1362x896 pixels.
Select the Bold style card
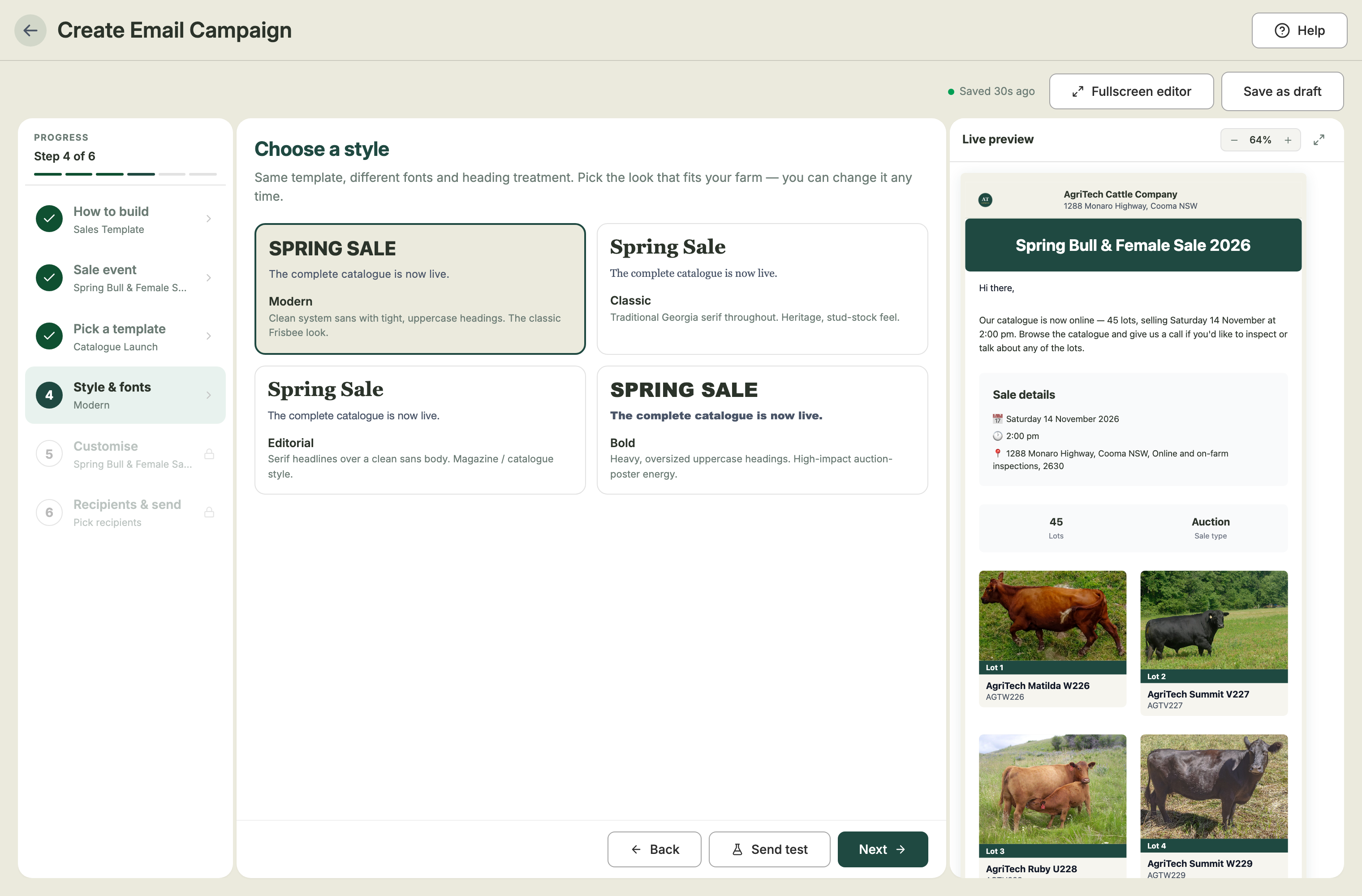coord(762,430)
